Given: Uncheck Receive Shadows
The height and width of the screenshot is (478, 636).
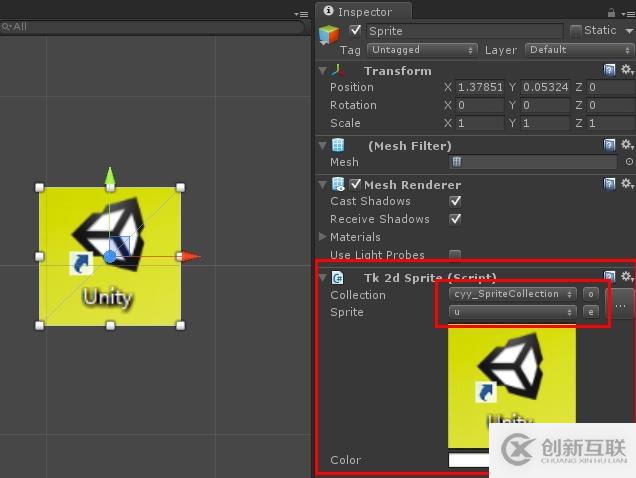Looking at the screenshot, I should tap(455, 219).
